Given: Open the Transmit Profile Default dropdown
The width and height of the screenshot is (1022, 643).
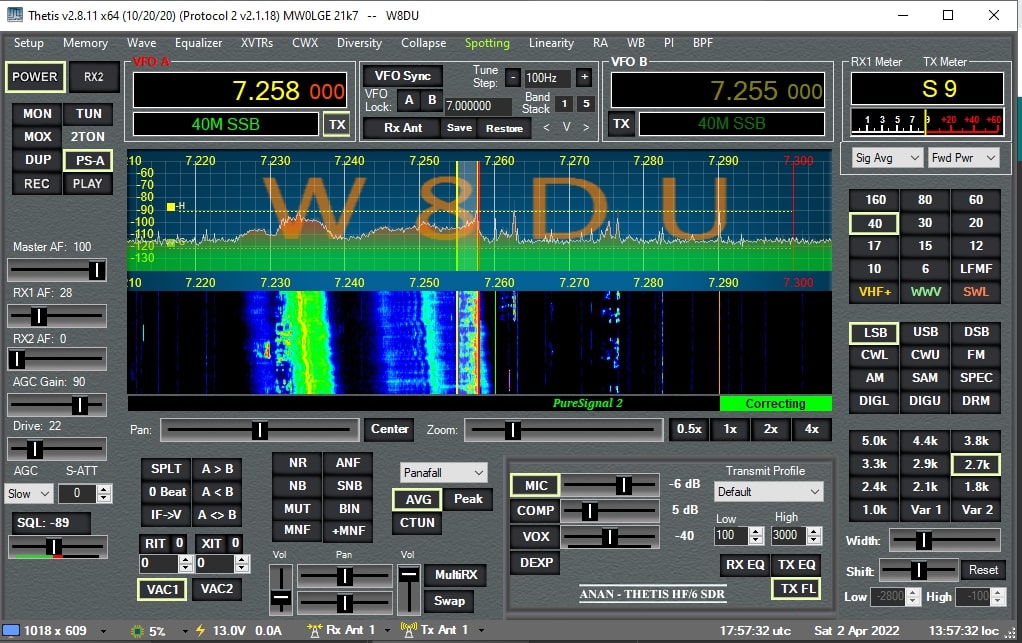Looking at the screenshot, I should [x=768, y=492].
